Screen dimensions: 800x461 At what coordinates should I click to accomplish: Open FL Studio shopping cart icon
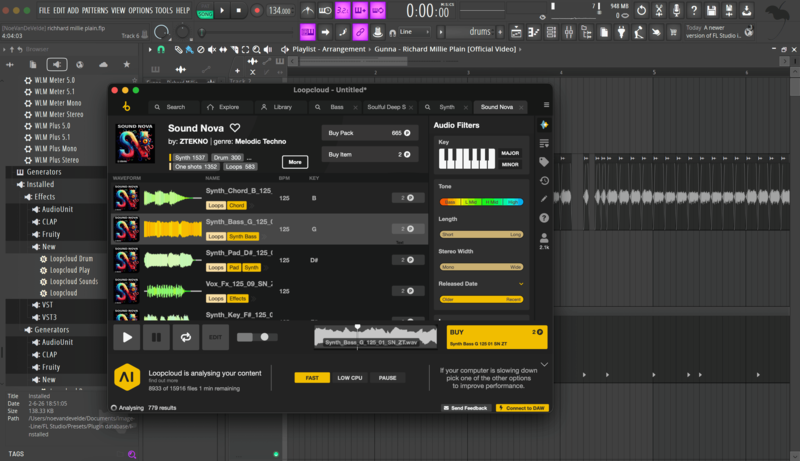coord(673,33)
